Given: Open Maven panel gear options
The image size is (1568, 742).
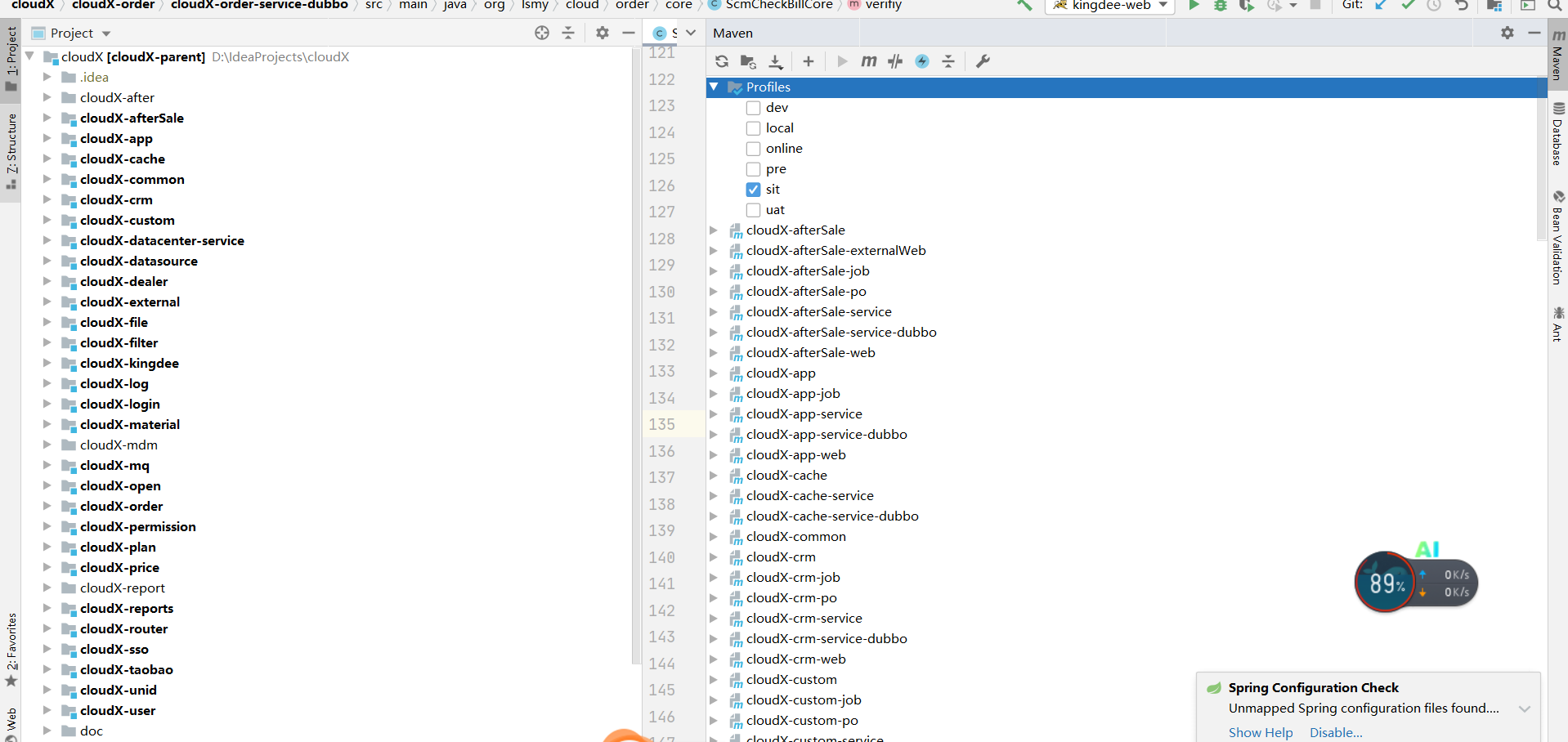Looking at the screenshot, I should tap(1508, 33).
